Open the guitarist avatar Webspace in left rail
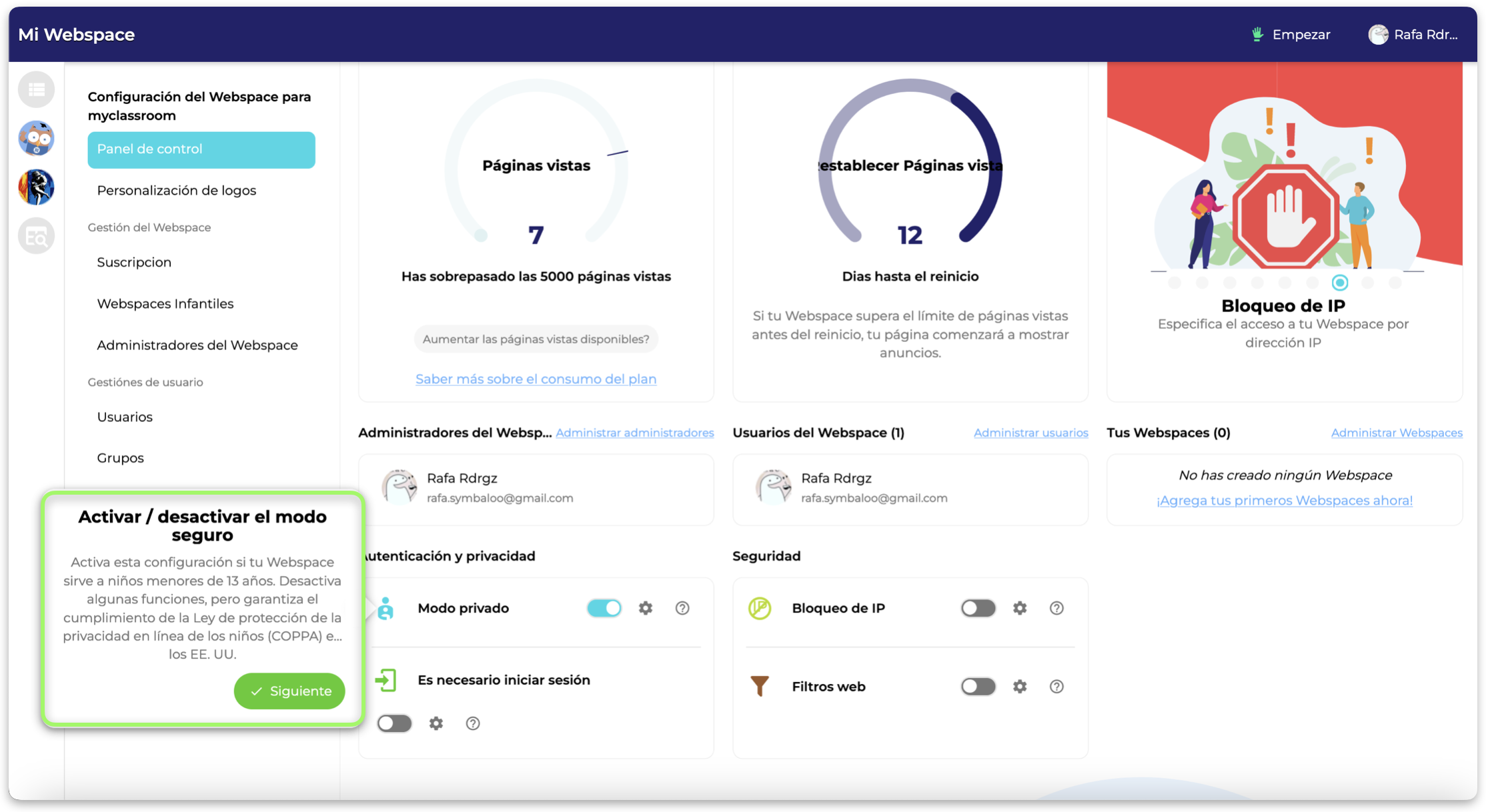The height and width of the screenshot is (812, 1486). coord(36,187)
